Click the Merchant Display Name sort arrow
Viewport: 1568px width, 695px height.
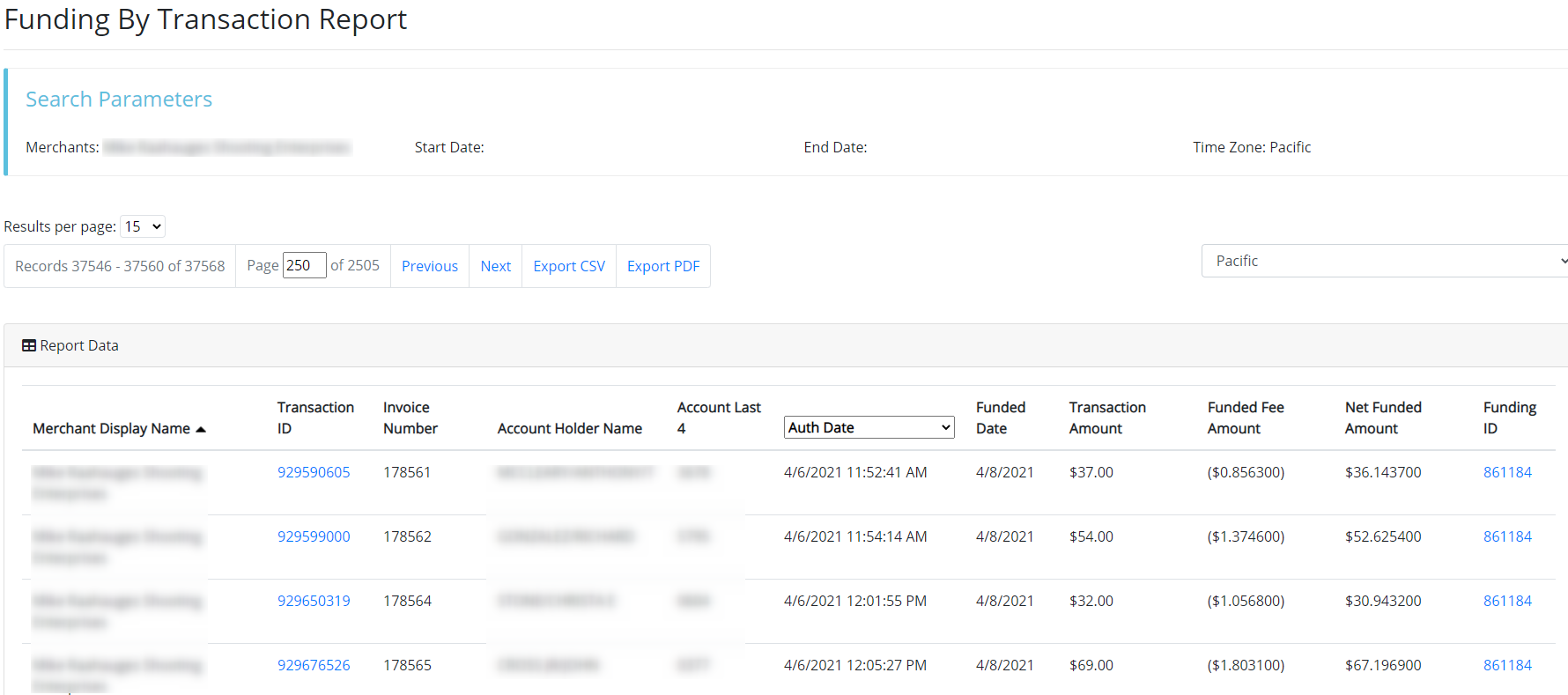tap(201, 429)
